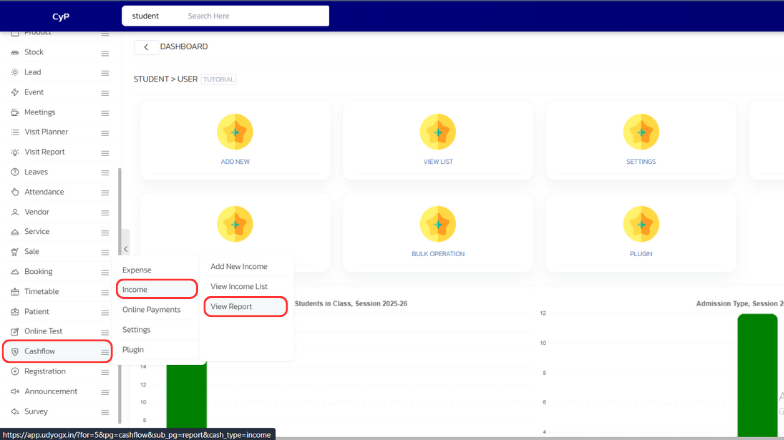784x440 pixels.
Task: Click the Cashflow sidebar icon
Action: point(15,352)
